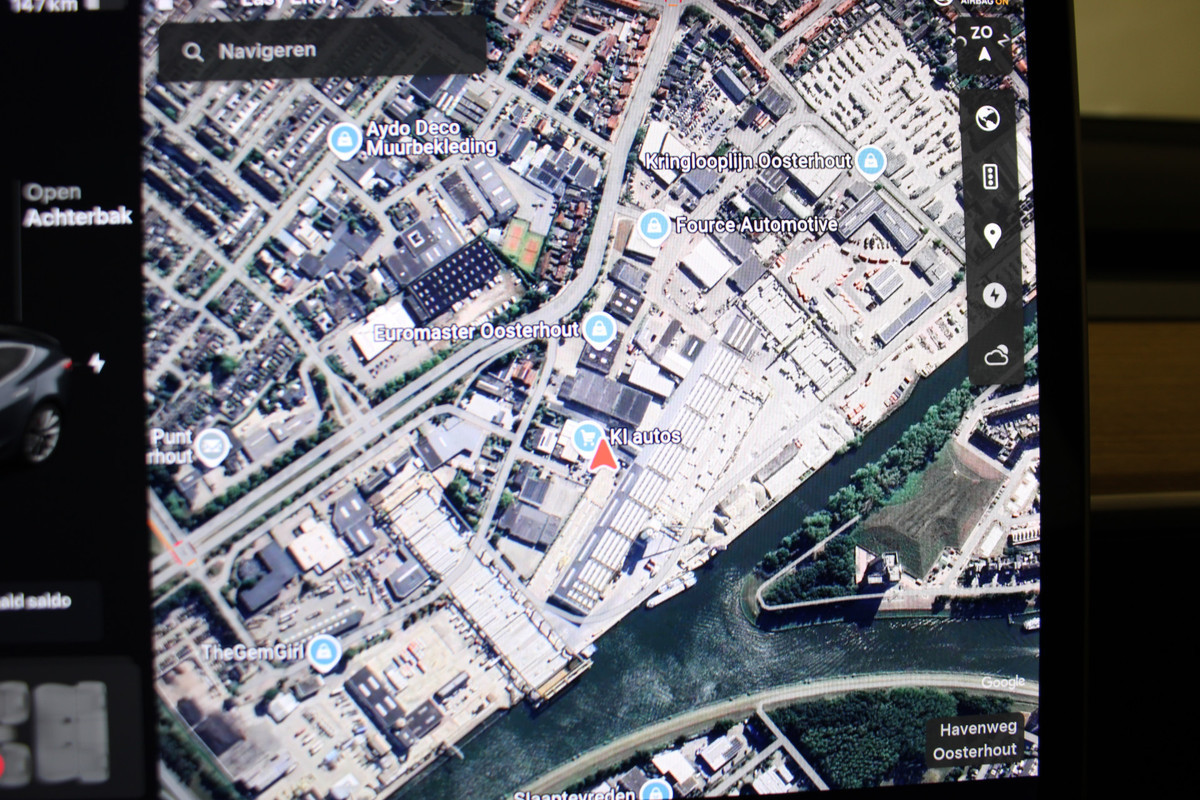Screen dimensions: 1200x800
Task: Click the Google attribution link
Action: coord(1002,682)
